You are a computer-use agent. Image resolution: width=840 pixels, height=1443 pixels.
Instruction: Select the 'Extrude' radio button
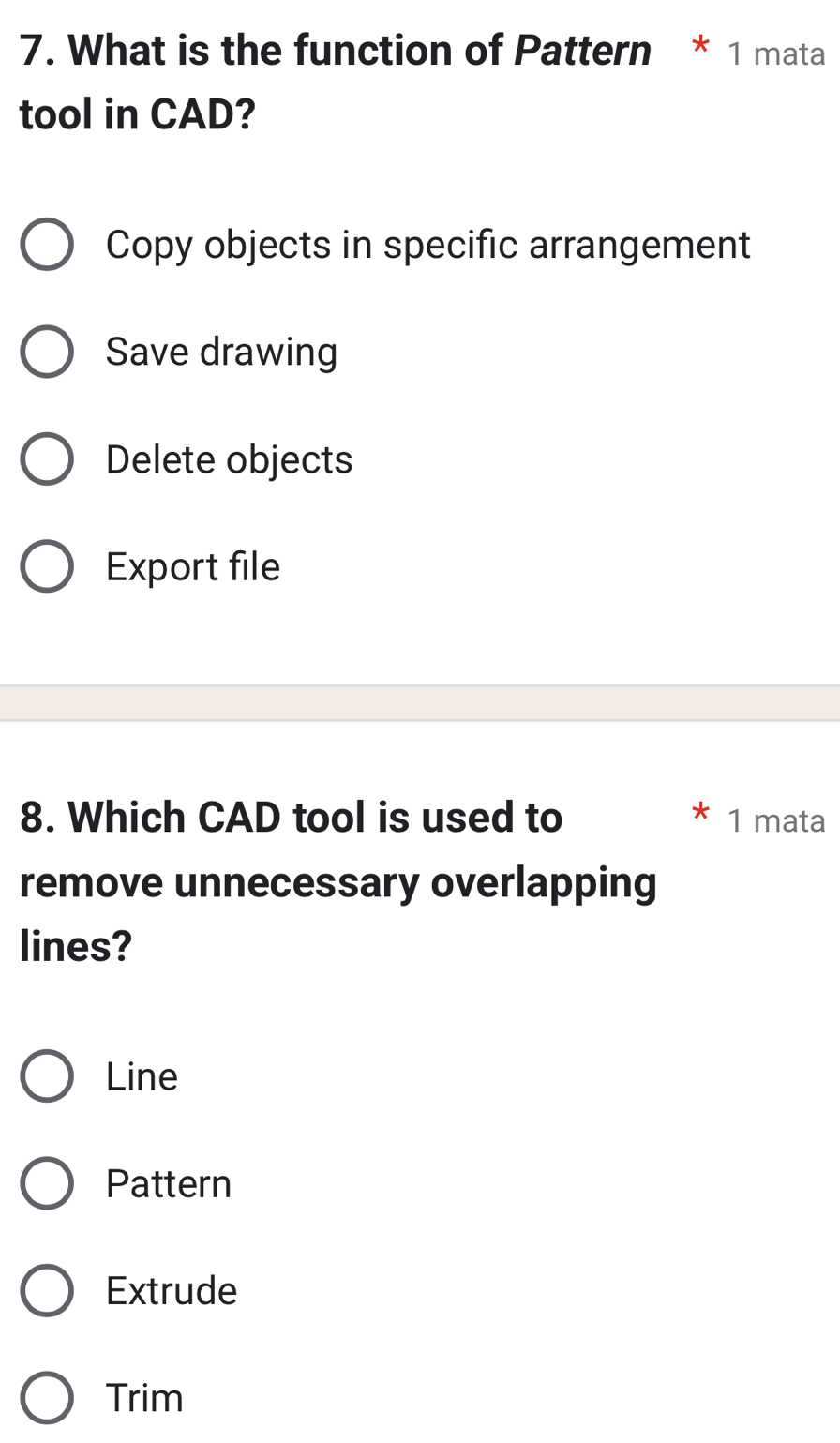(x=47, y=1290)
